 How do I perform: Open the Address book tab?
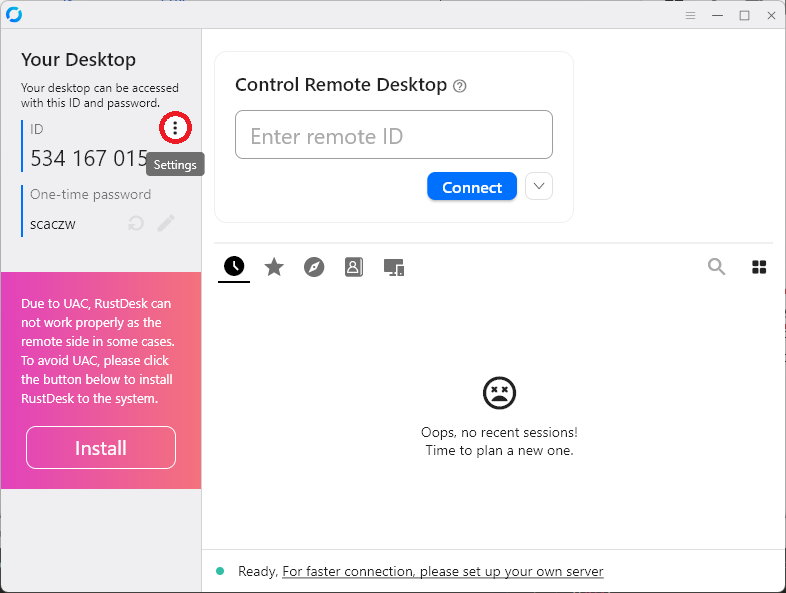(354, 266)
